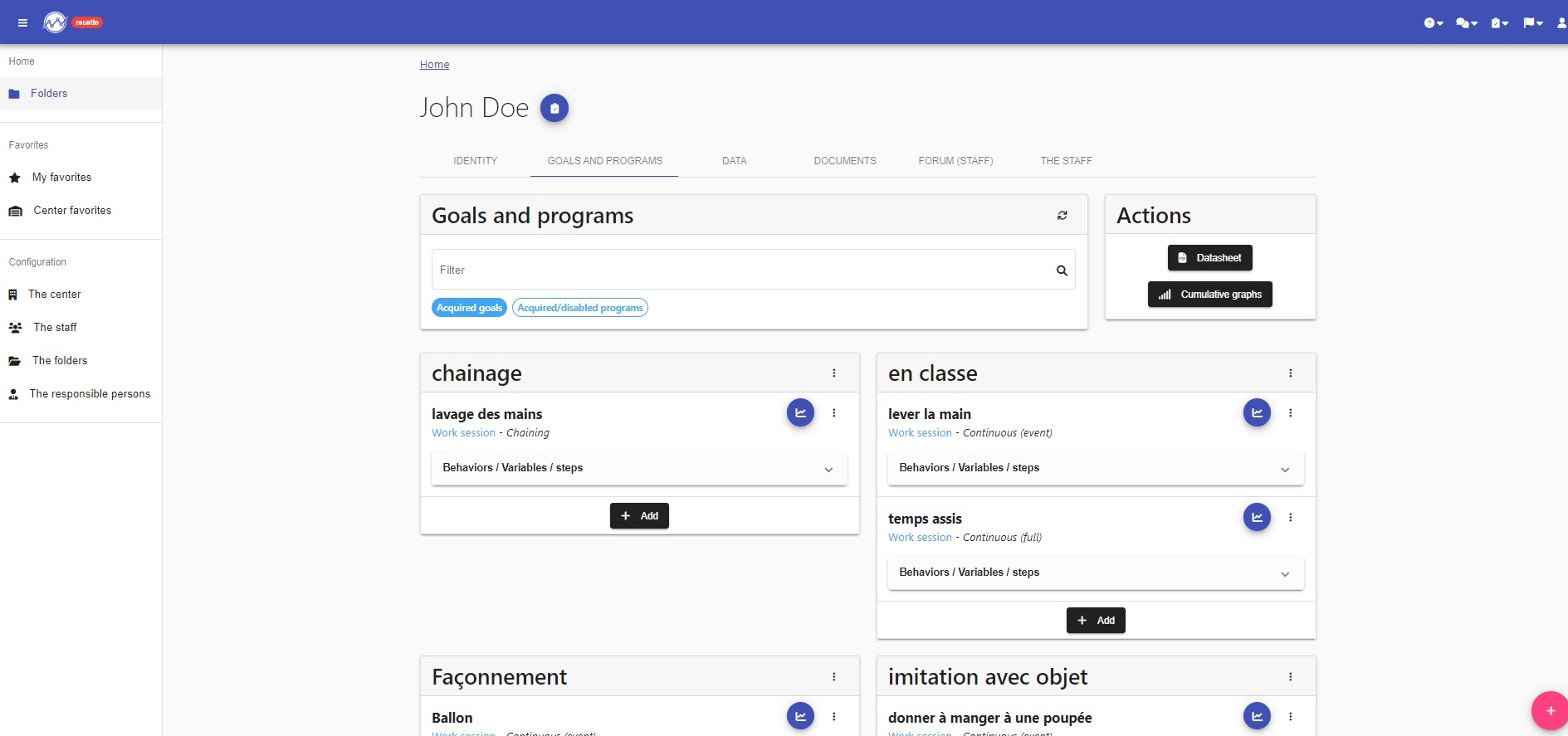Open the DATA tab
The height and width of the screenshot is (736, 1568).
click(x=735, y=161)
